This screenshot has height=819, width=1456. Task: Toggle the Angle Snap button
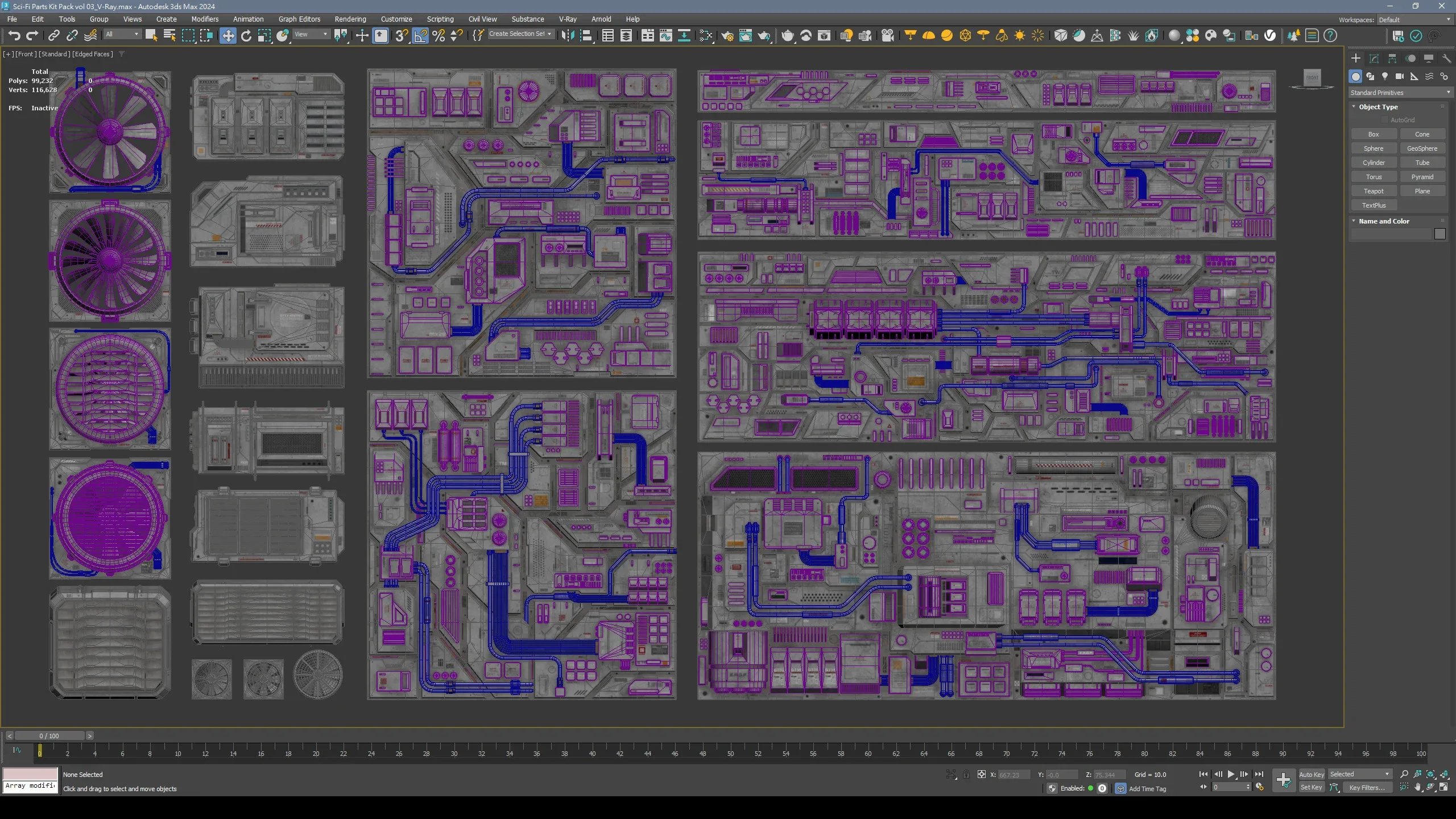(x=420, y=36)
